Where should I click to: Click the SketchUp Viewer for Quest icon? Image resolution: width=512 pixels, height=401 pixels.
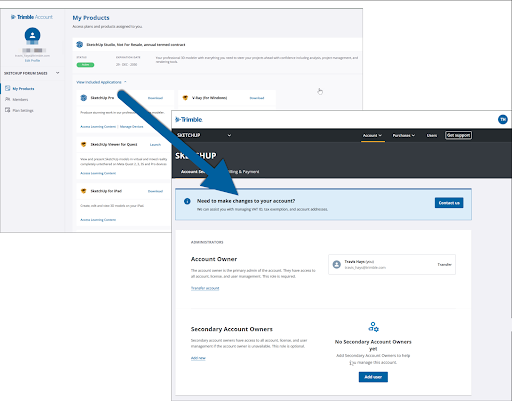[x=84, y=144]
